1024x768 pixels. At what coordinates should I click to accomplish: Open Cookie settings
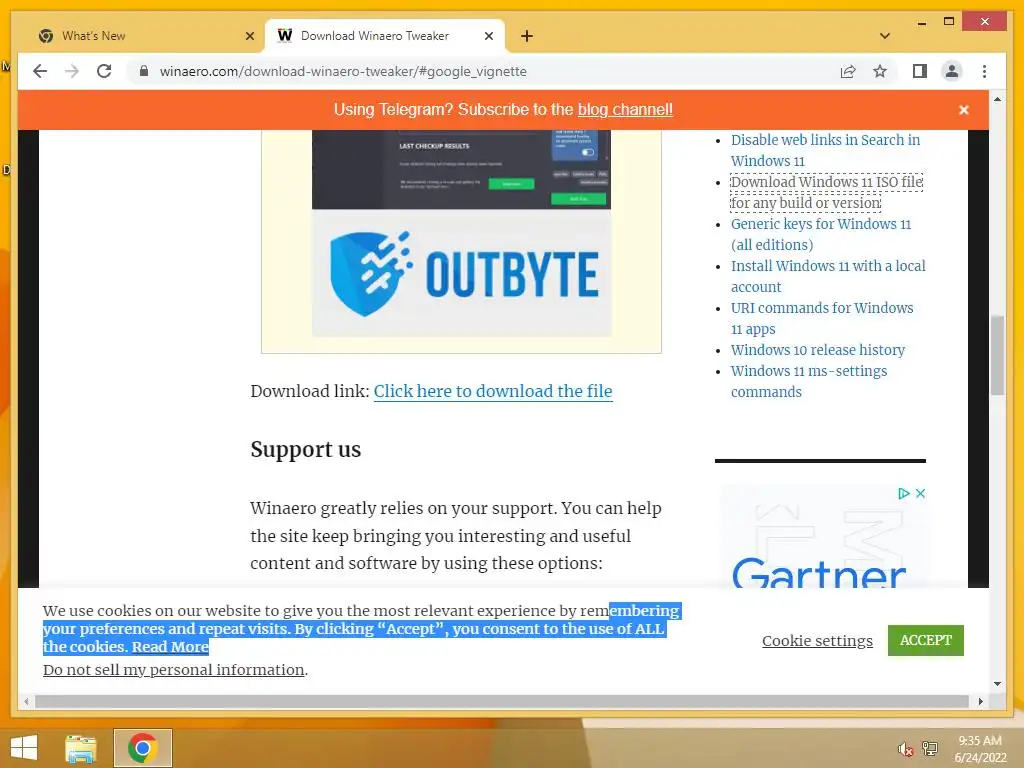817,641
